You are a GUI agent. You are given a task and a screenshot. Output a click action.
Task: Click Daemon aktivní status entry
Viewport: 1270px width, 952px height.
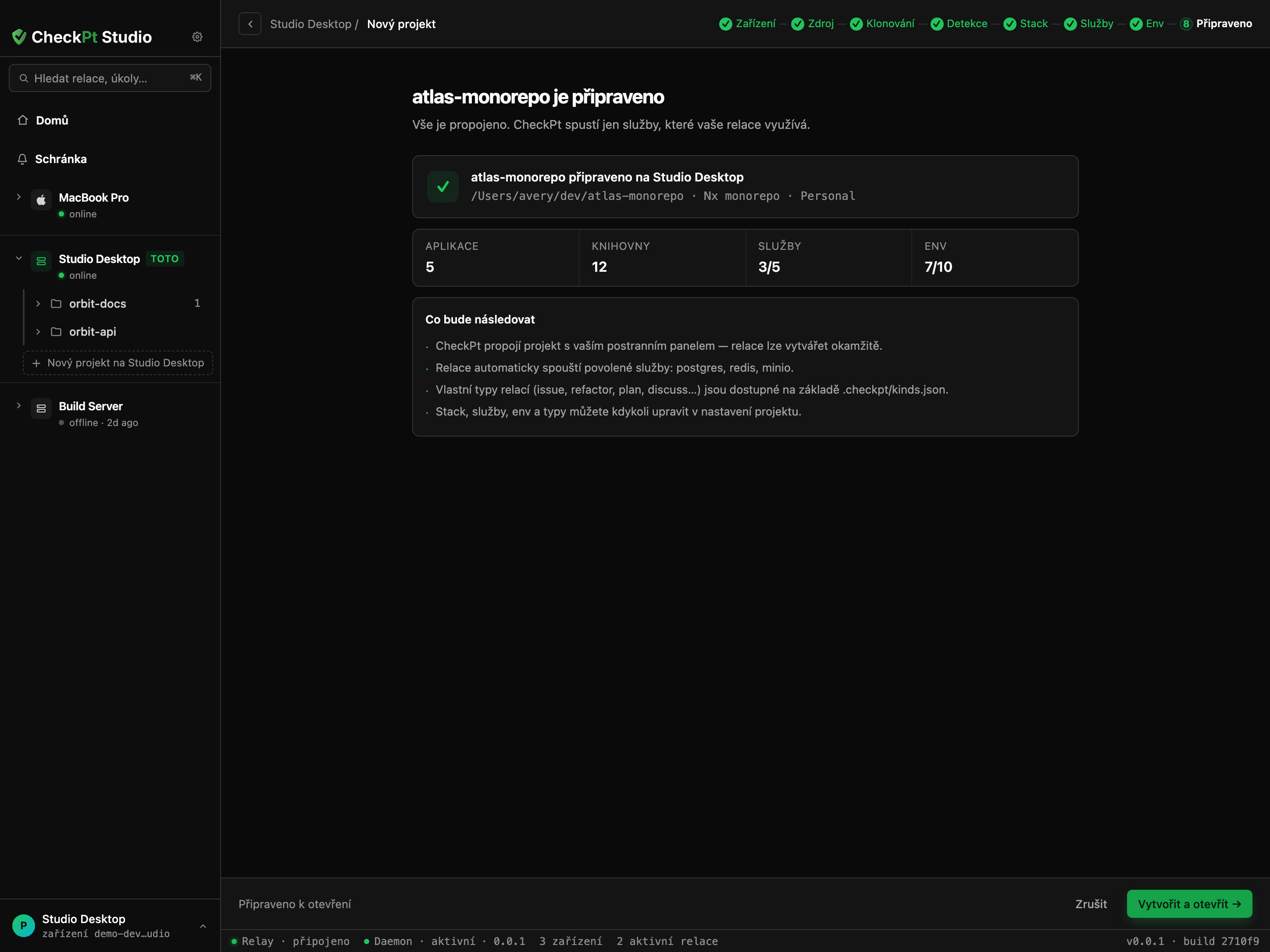(444, 941)
